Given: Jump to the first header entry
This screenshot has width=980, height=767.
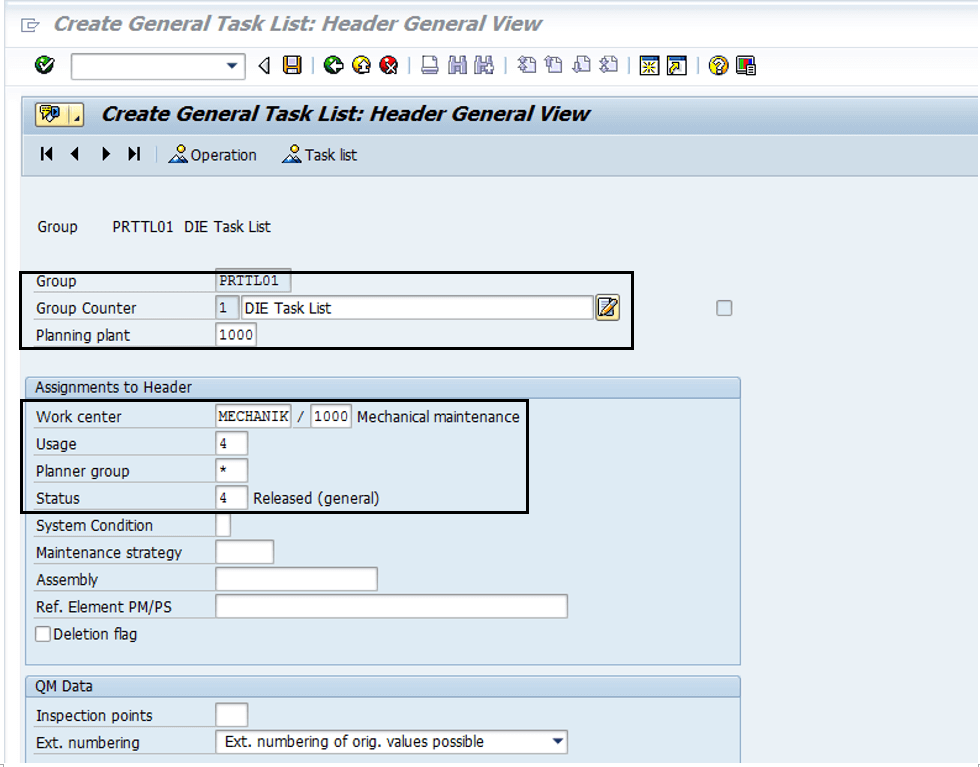Looking at the screenshot, I should coord(46,154).
